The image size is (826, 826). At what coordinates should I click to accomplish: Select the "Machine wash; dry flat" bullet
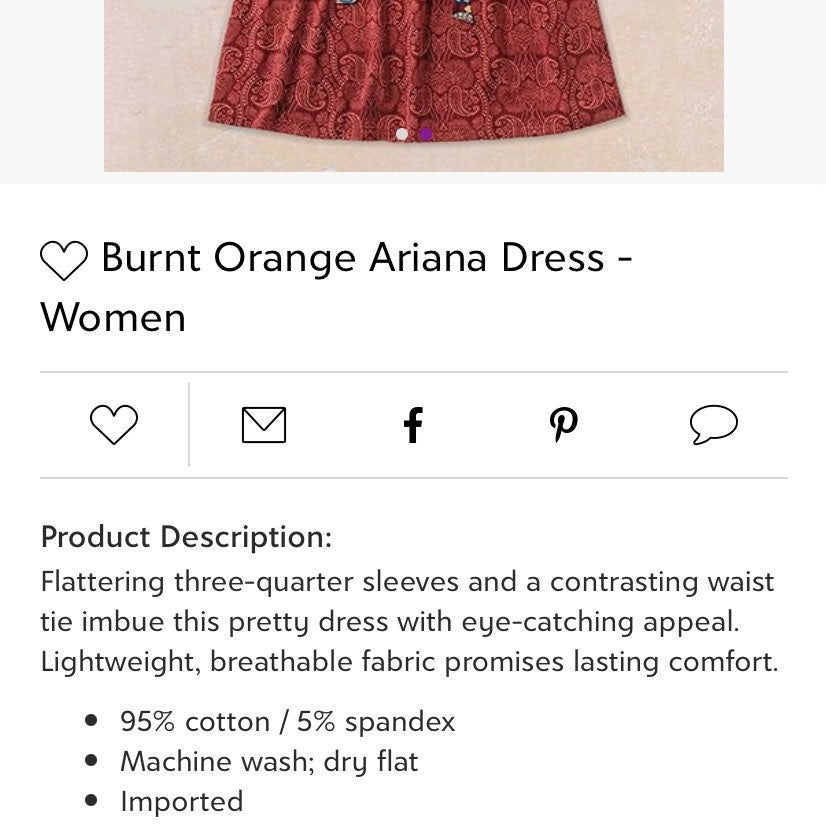pyautogui.click(x=269, y=762)
